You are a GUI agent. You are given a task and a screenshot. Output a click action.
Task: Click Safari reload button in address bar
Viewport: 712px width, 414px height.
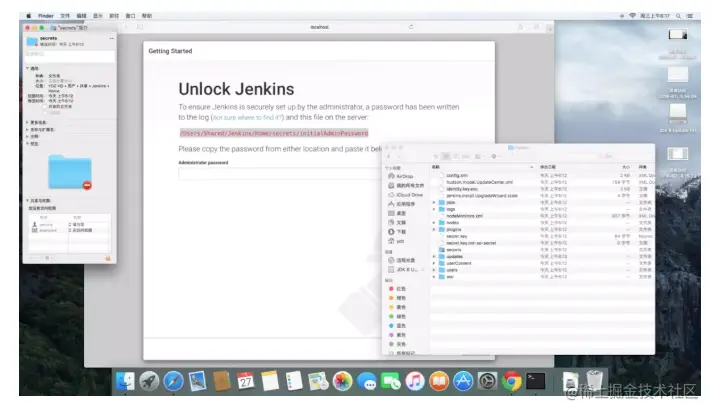[411, 27]
